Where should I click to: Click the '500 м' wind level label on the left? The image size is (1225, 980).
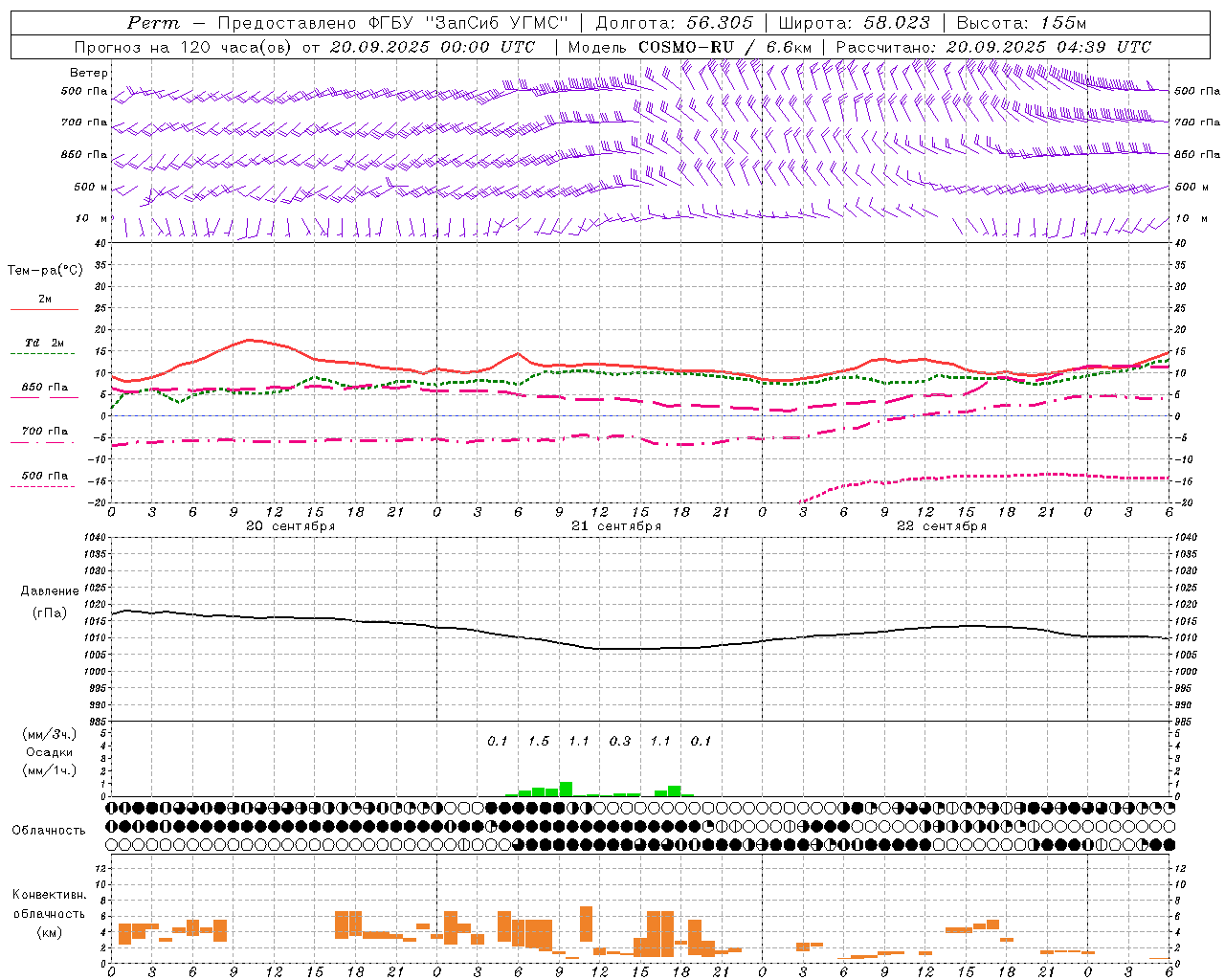tap(91, 188)
